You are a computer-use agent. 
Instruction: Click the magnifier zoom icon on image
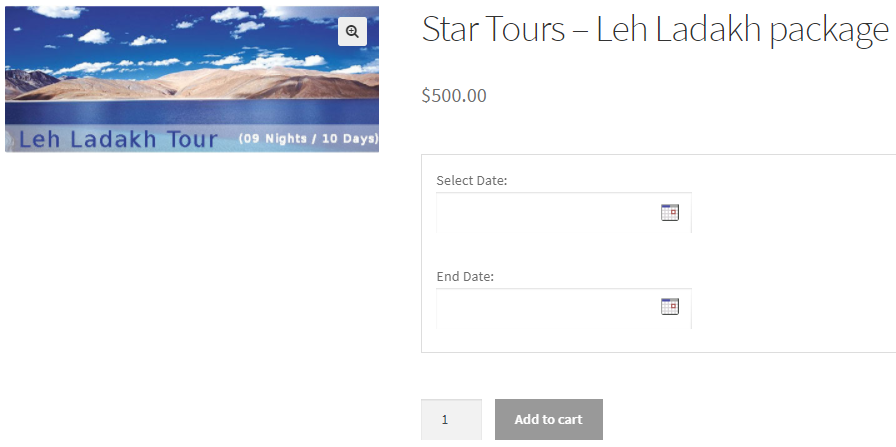352,32
